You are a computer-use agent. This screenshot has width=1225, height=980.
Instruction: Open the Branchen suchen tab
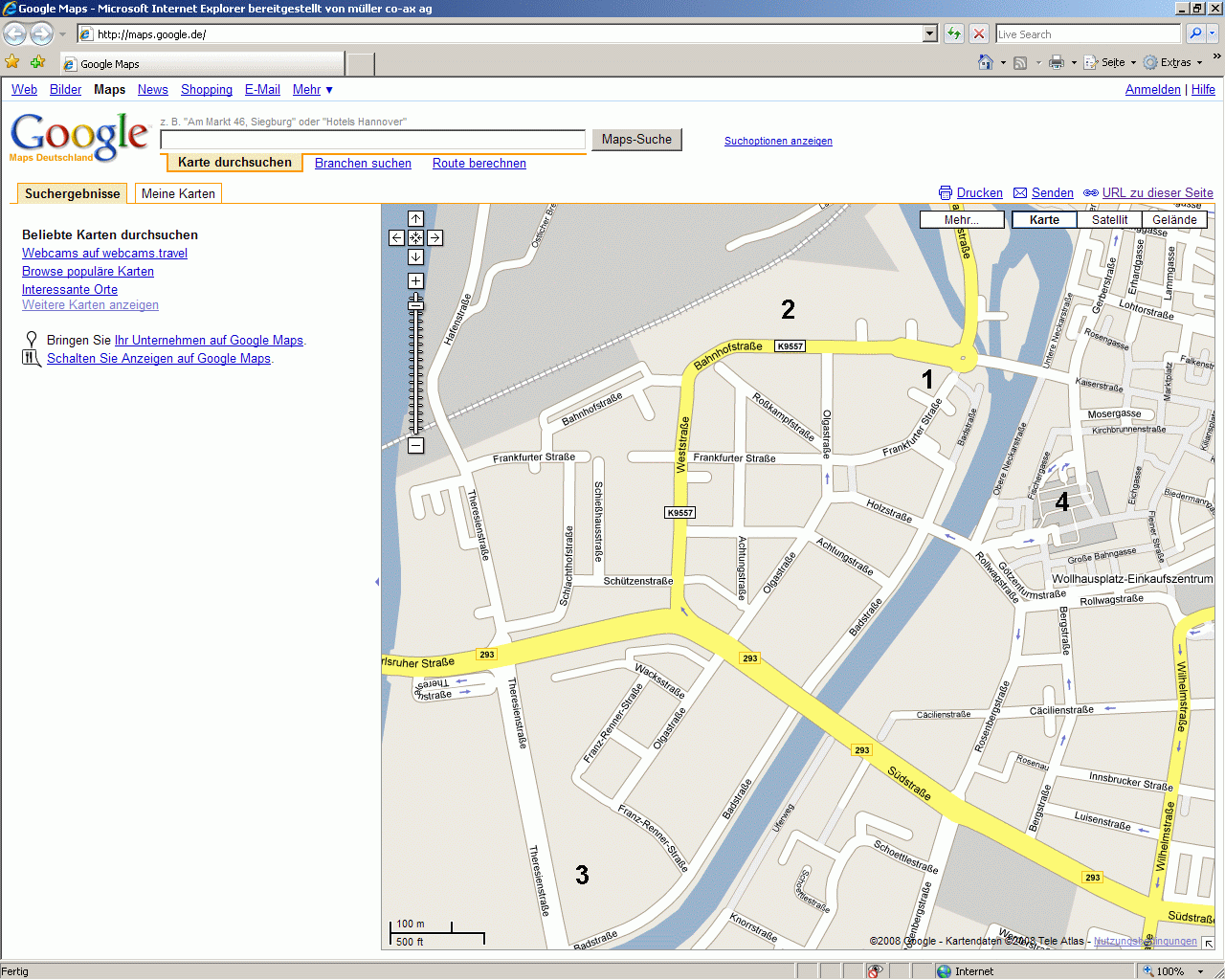363,163
